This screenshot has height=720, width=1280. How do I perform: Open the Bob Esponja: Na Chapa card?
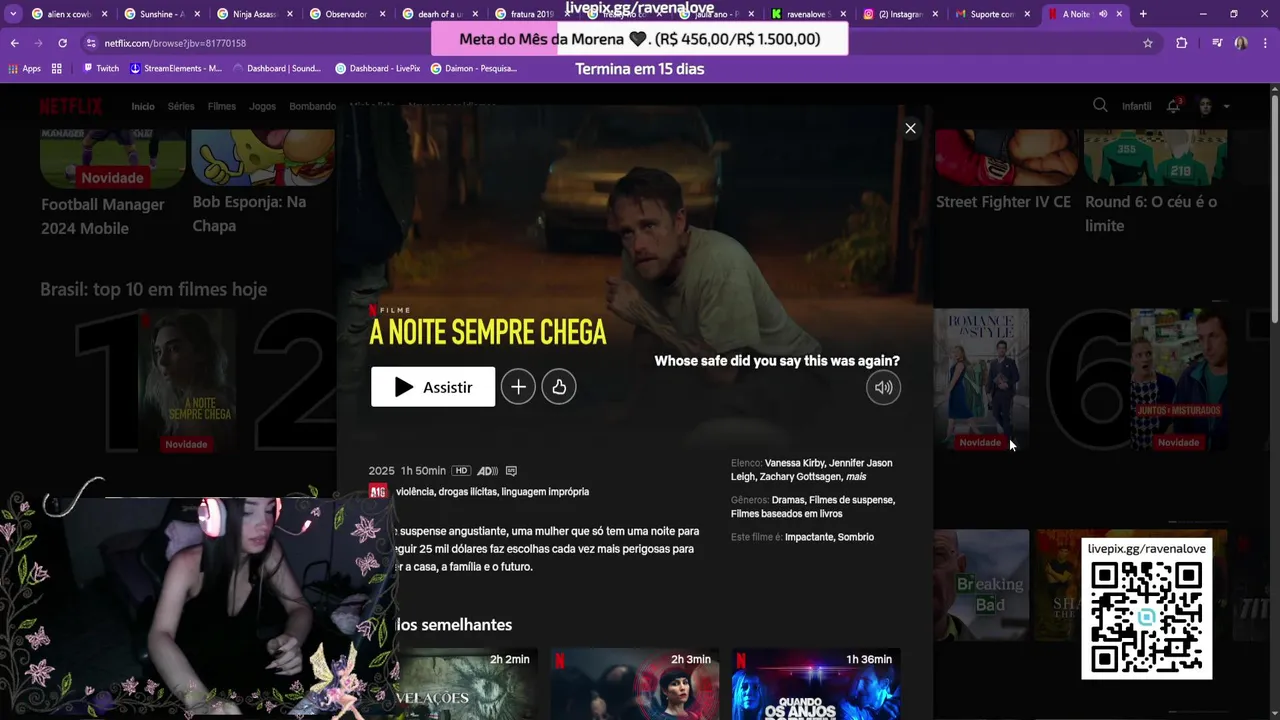coord(263,183)
